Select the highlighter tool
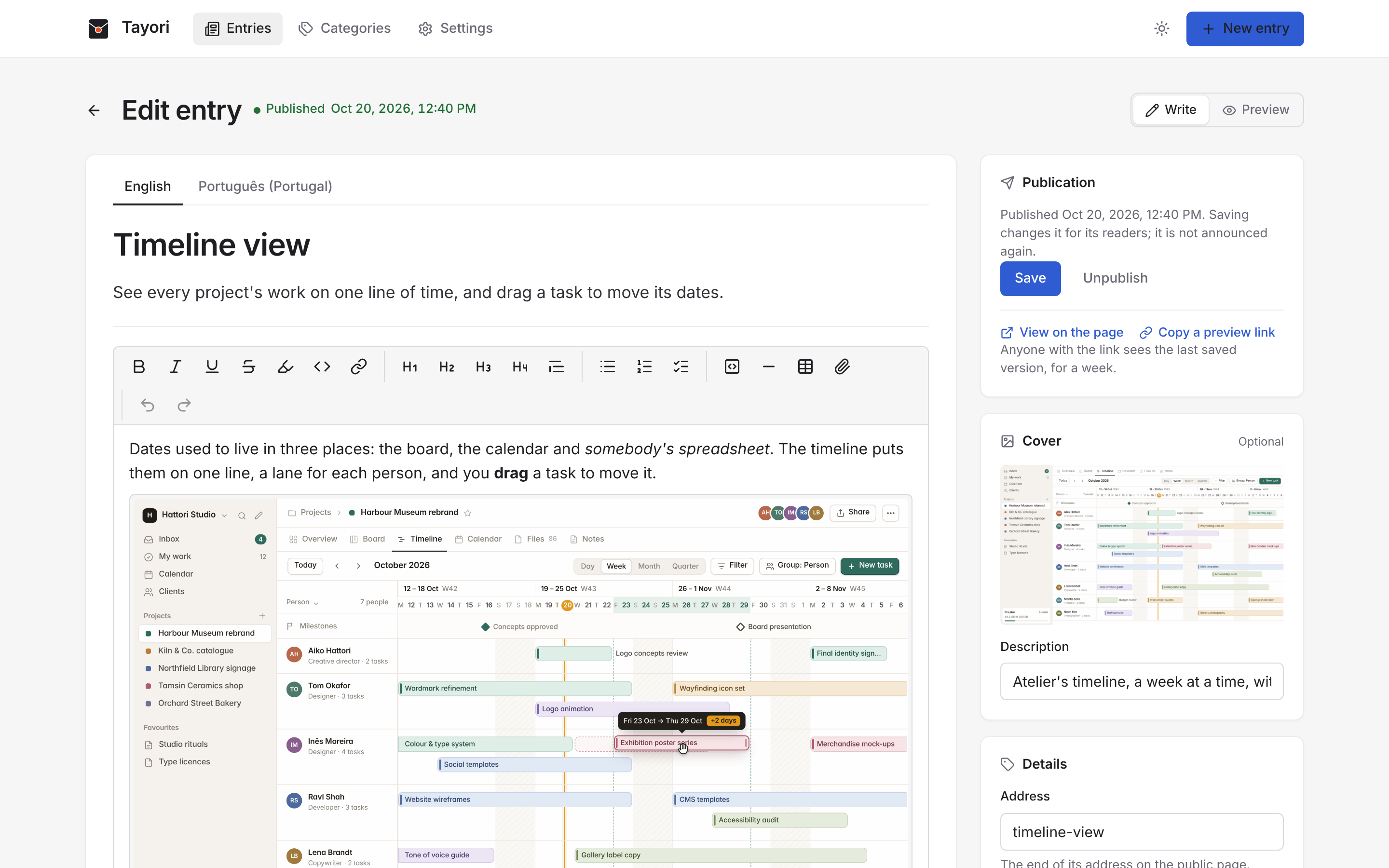1389x868 pixels. (x=285, y=366)
